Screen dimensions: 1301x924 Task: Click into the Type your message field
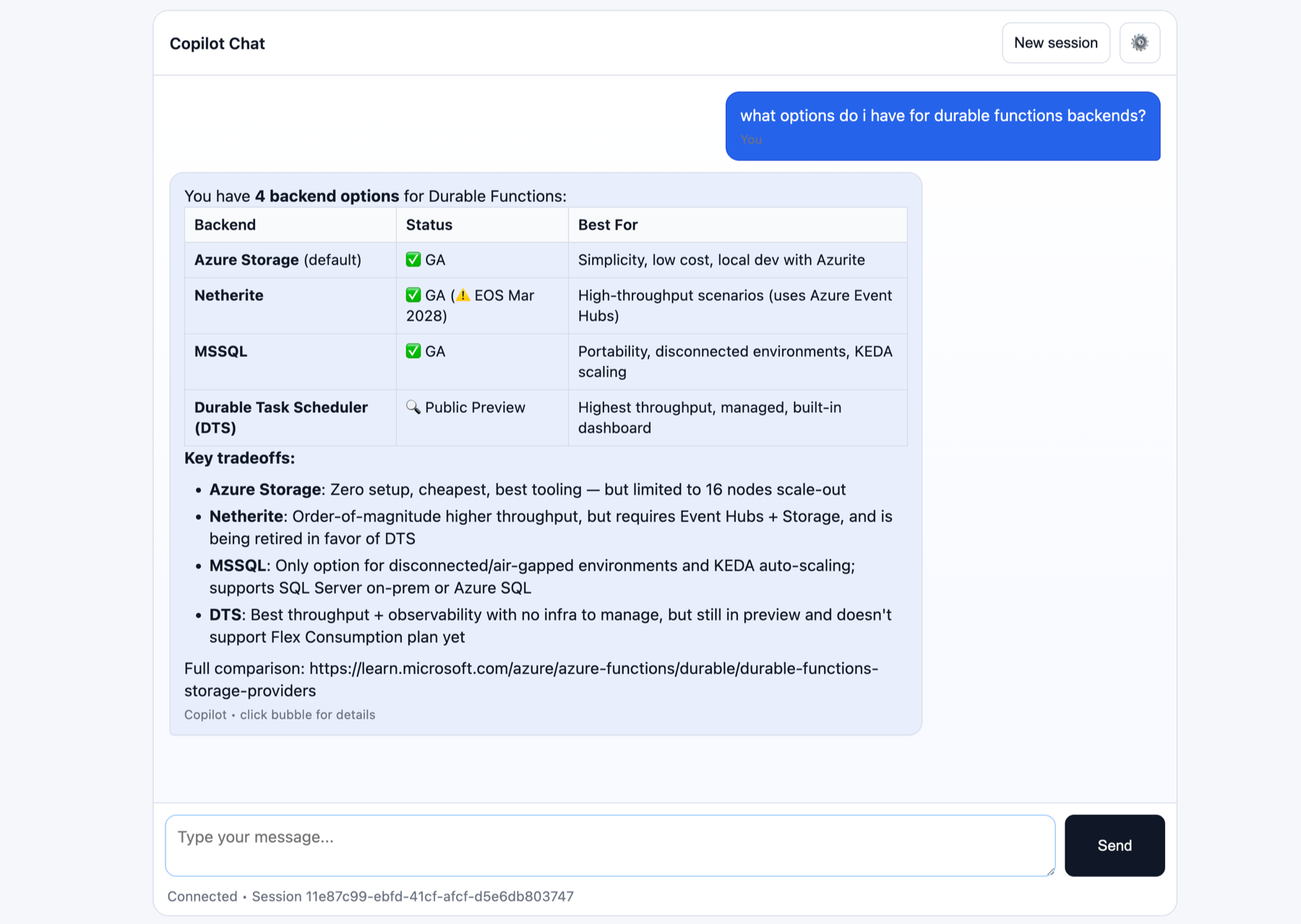point(609,845)
